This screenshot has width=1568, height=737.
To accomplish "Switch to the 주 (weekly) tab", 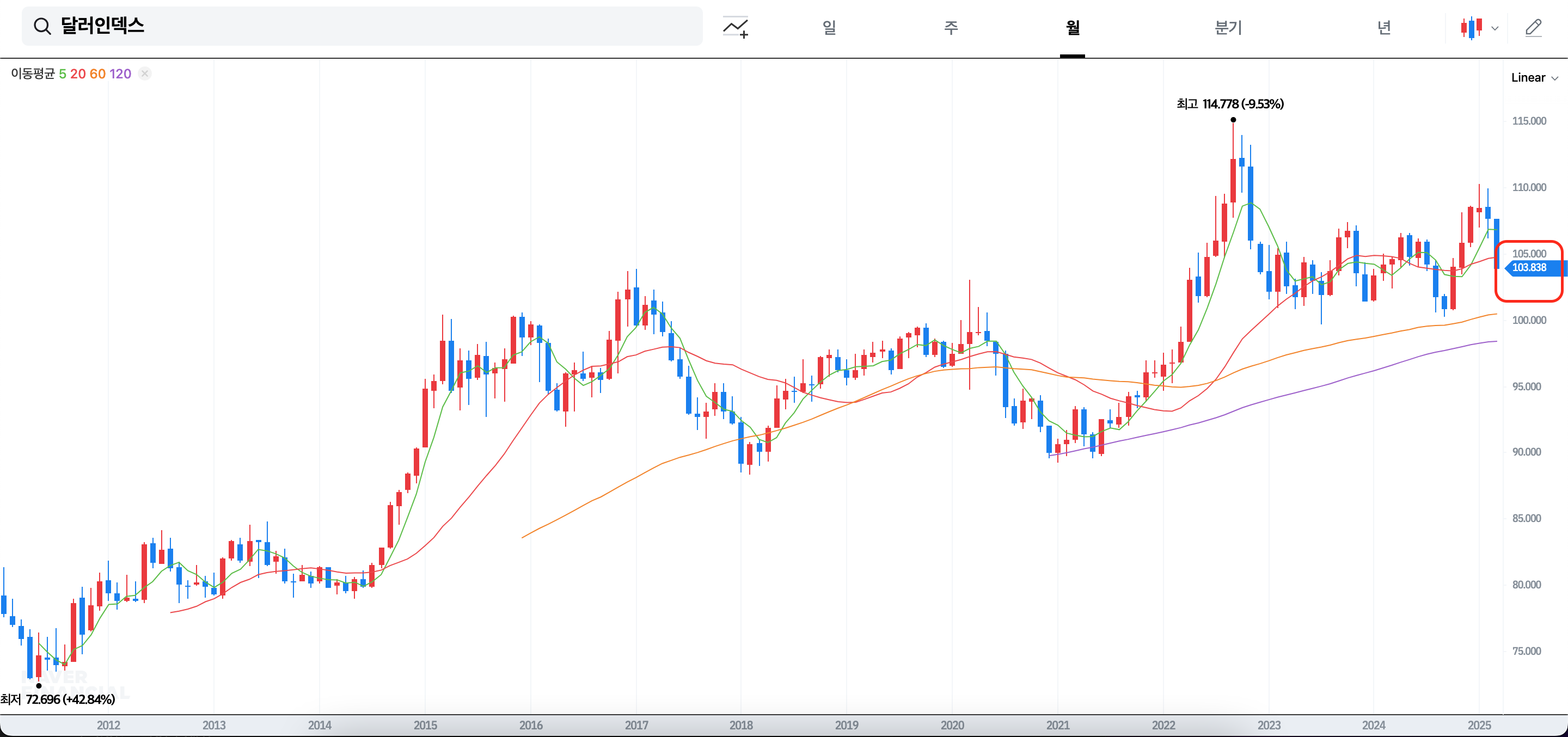I will (951, 27).
